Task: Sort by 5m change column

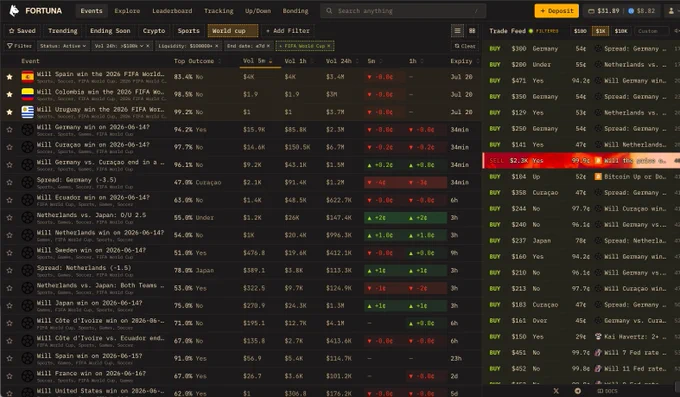Action: [375, 61]
